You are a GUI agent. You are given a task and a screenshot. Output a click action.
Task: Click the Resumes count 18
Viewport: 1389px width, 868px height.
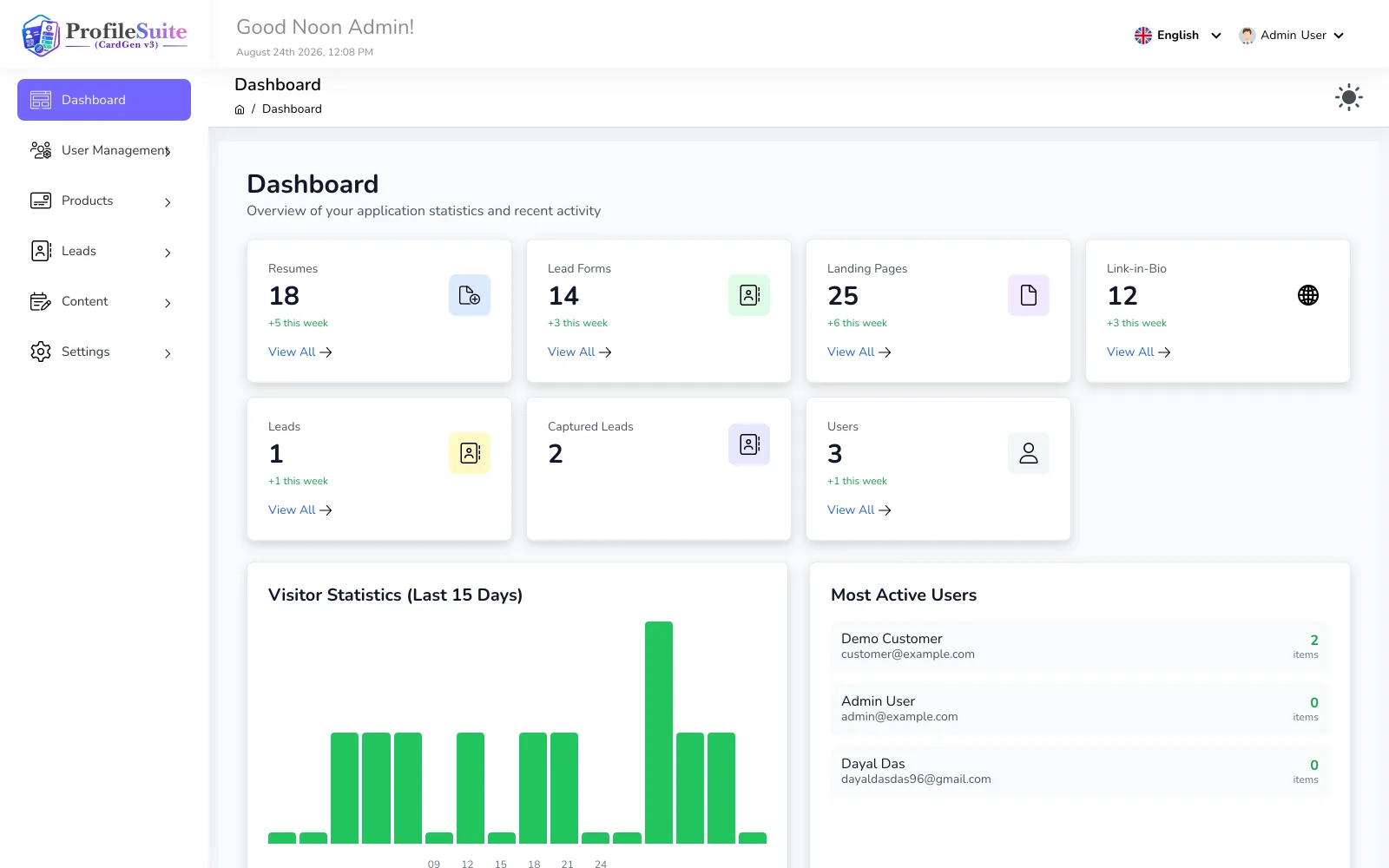click(x=284, y=296)
